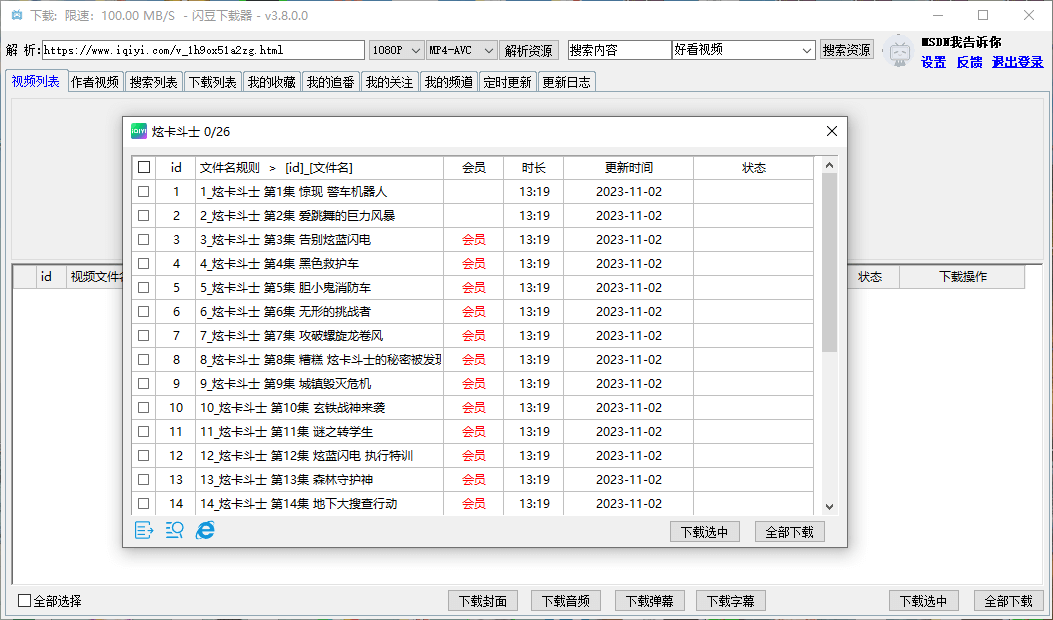Click the iQIYI logo in dialog title

[139, 131]
